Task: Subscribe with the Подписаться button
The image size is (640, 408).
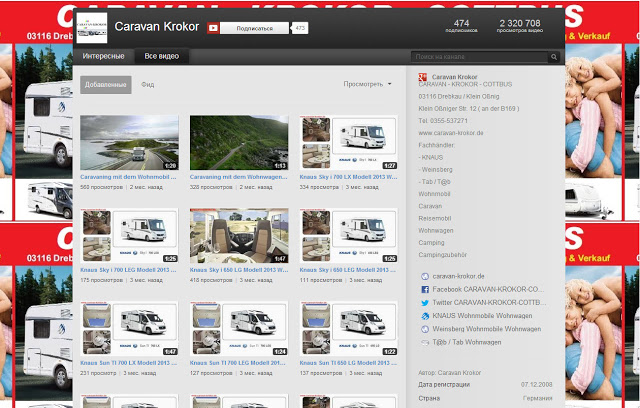Action: tap(254, 28)
